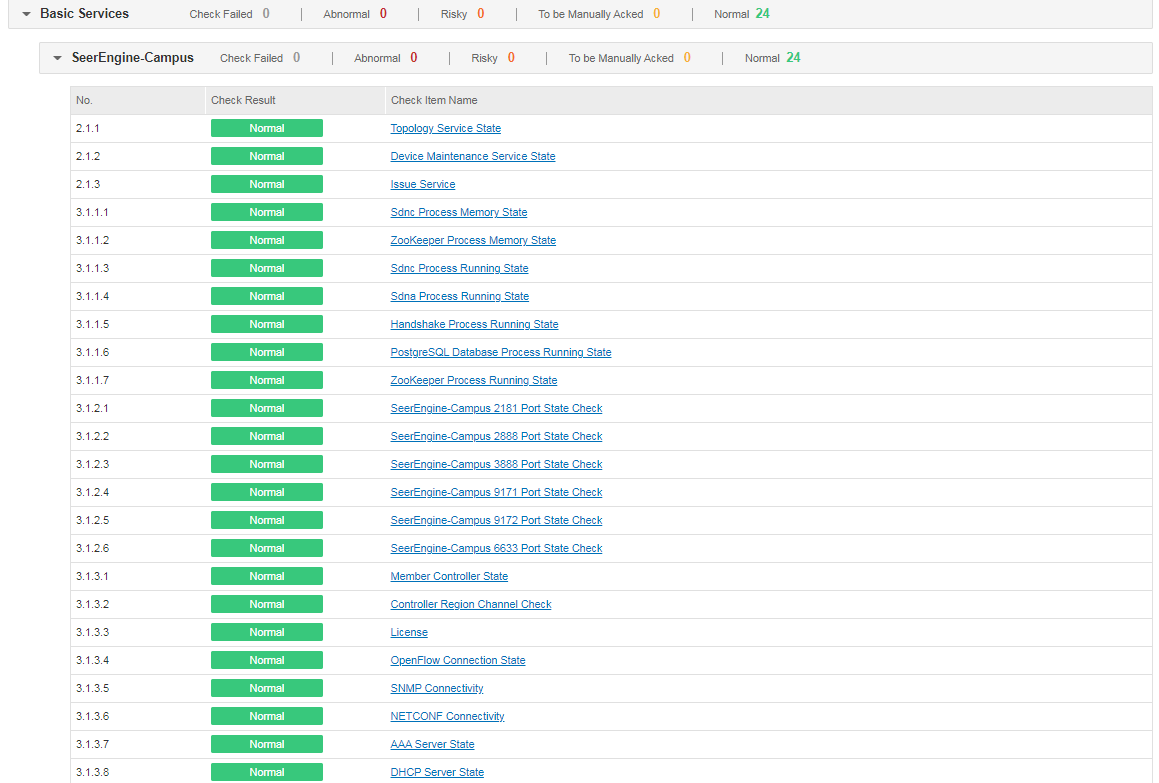Image resolution: width=1159 pixels, height=783 pixels.
Task: Open Handshake Process Running State link
Action: [x=475, y=324]
